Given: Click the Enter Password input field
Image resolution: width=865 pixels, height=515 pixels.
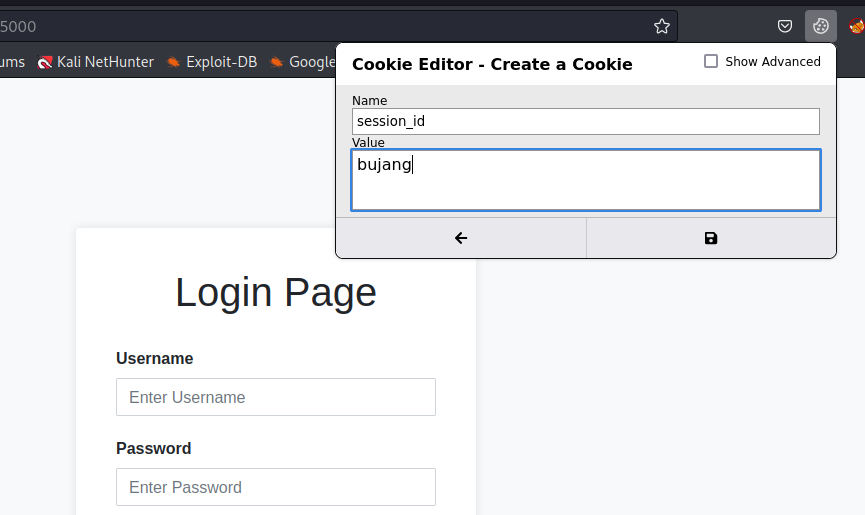Looking at the screenshot, I should [276, 487].
